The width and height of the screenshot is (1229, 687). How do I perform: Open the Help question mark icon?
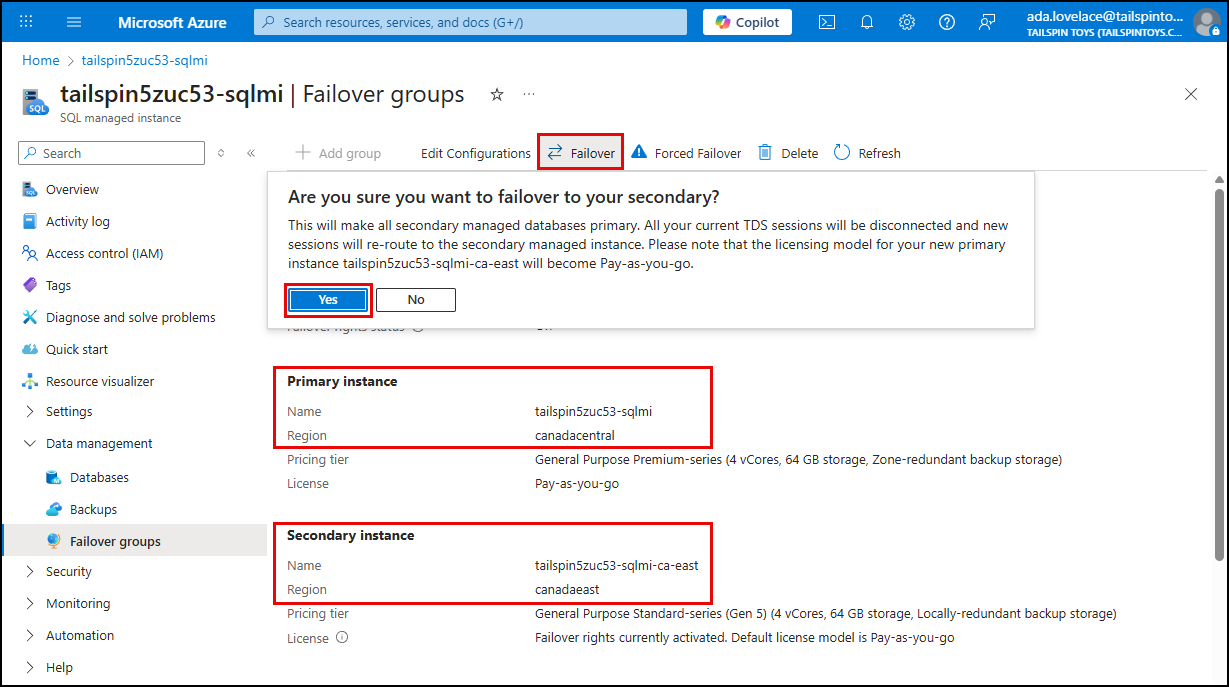946,21
